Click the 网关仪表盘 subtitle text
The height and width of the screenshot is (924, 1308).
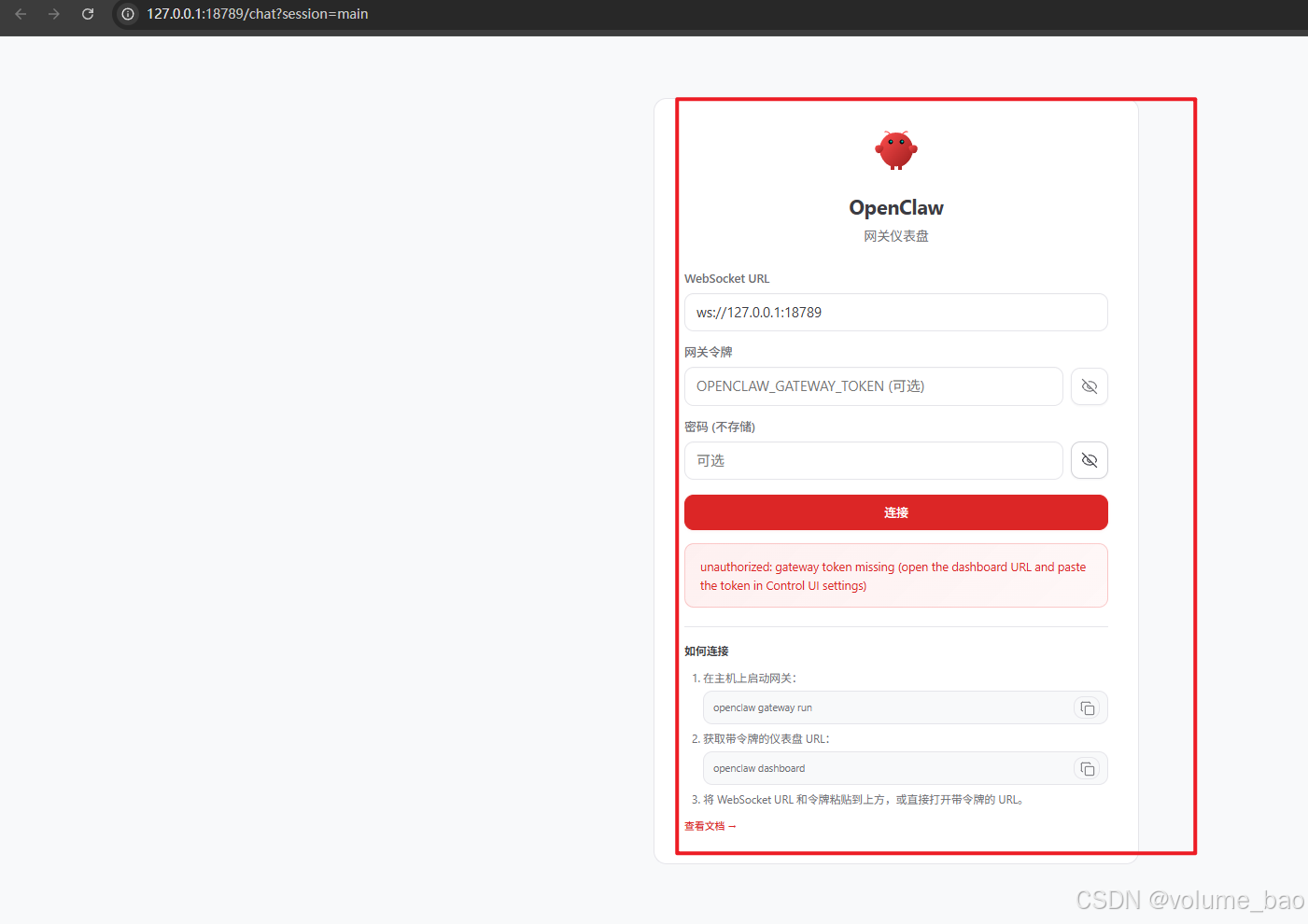click(x=896, y=236)
